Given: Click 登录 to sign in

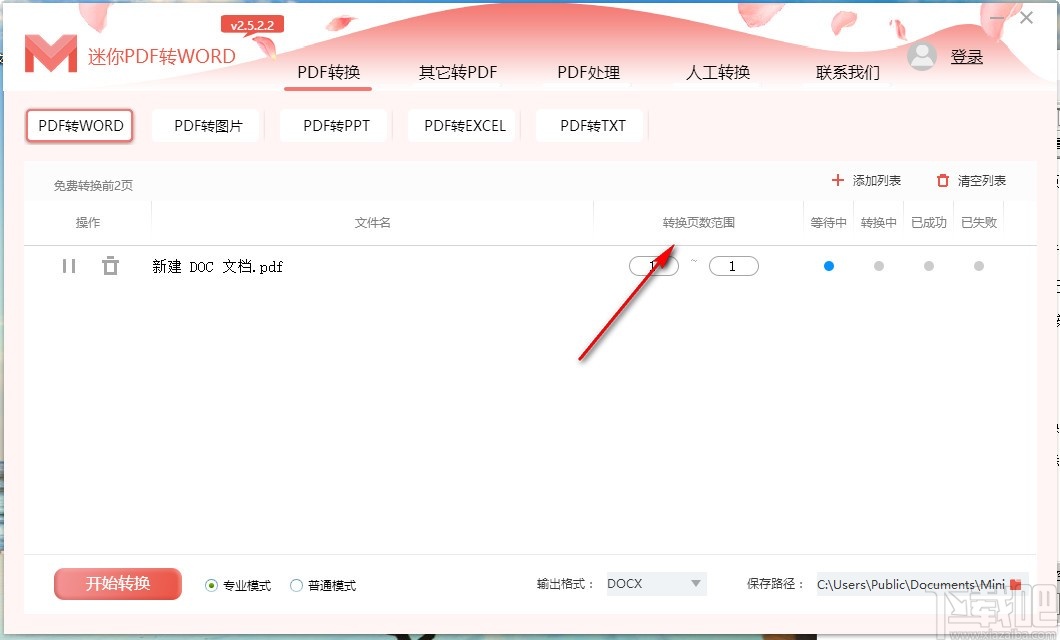Looking at the screenshot, I should [x=967, y=57].
